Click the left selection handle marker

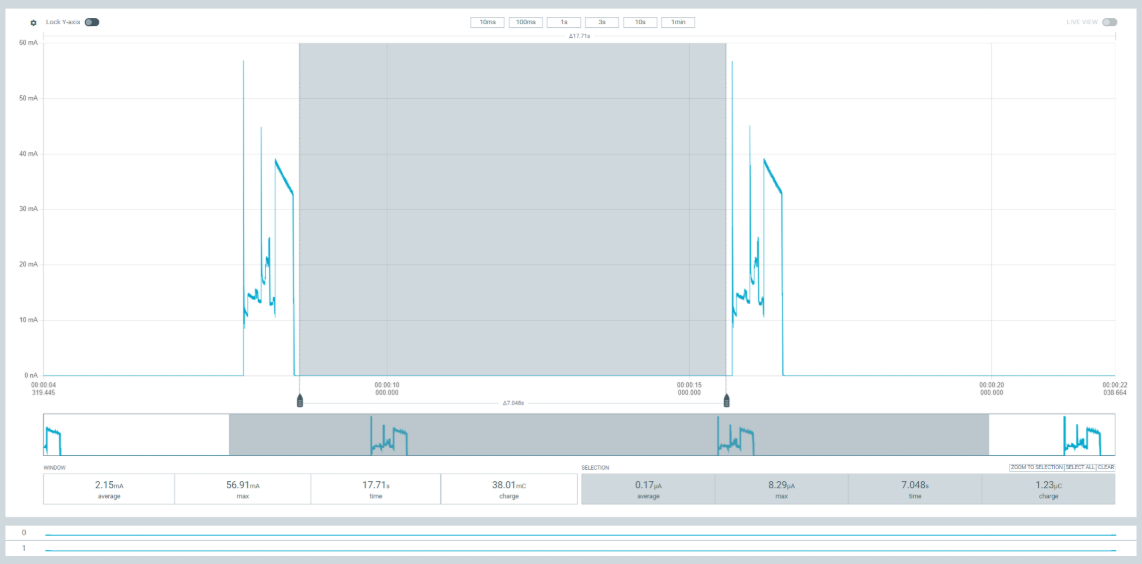299,401
